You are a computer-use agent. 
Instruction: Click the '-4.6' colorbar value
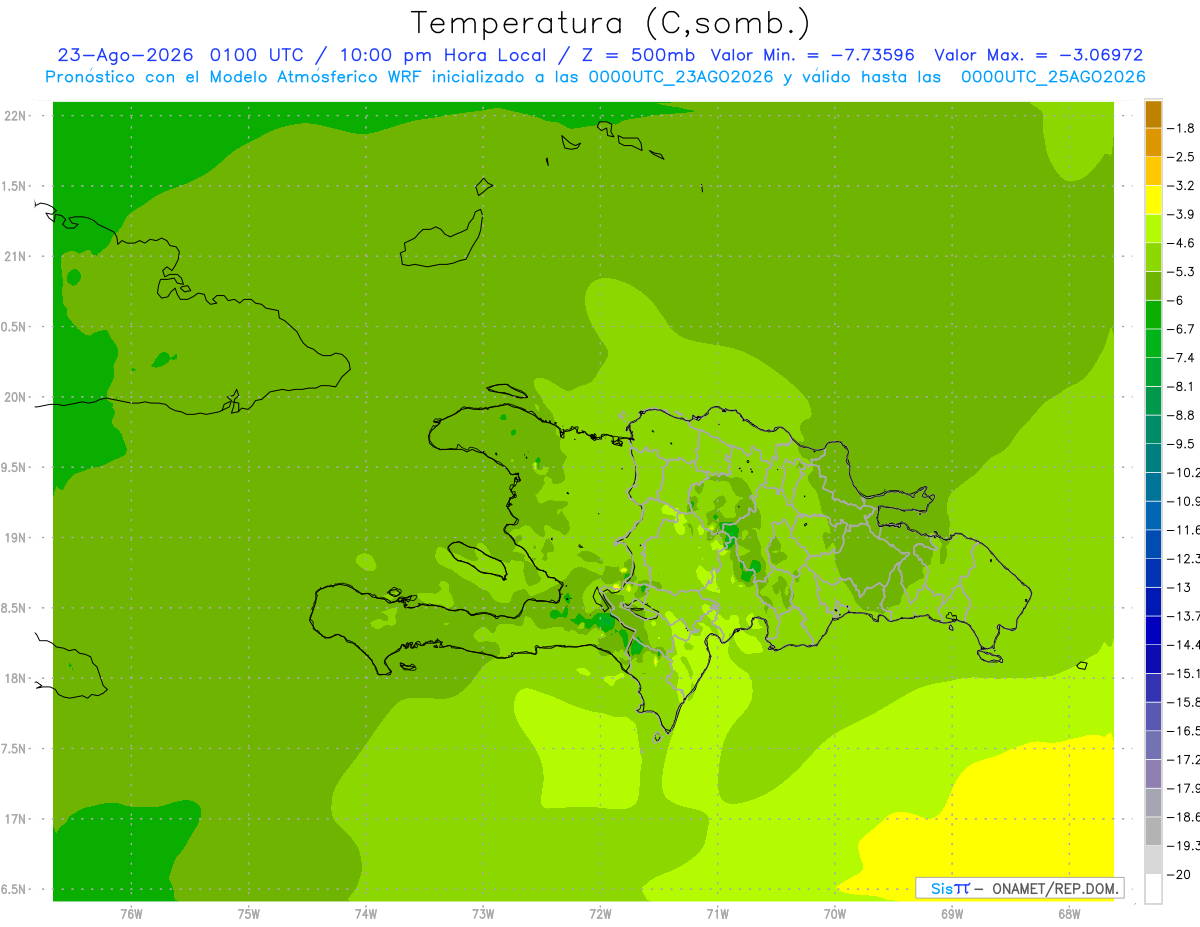pos(1181,243)
